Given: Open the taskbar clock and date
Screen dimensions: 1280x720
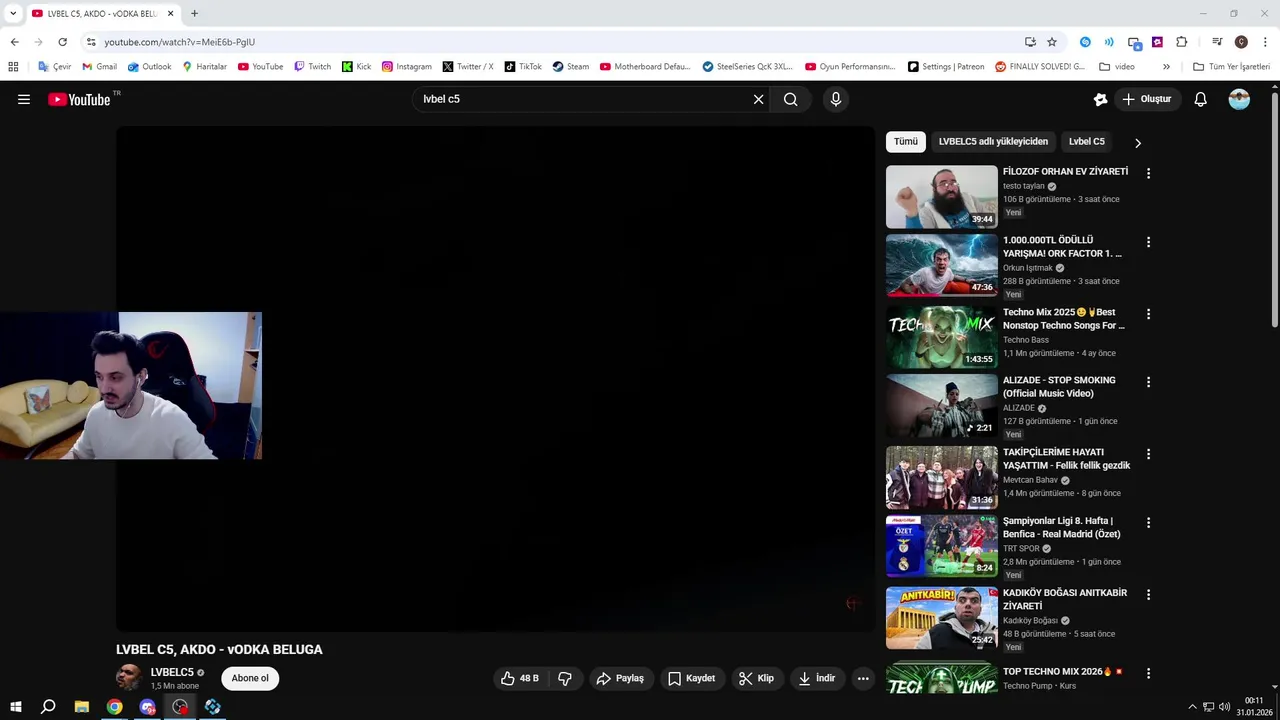Looking at the screenshot, I should click(1254, 707).
